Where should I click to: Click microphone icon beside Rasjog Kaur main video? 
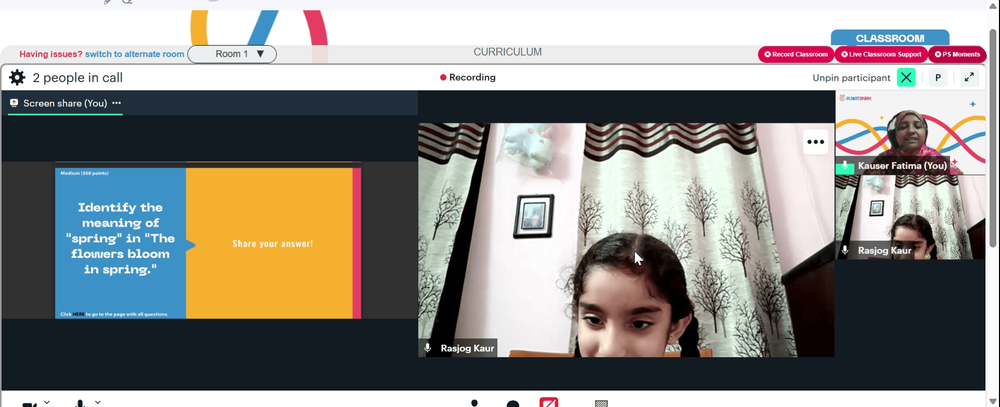click(x=428, y=348)
